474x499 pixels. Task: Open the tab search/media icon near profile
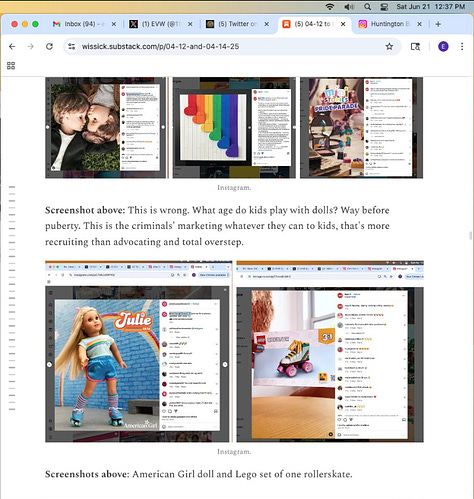pos(415,47)
